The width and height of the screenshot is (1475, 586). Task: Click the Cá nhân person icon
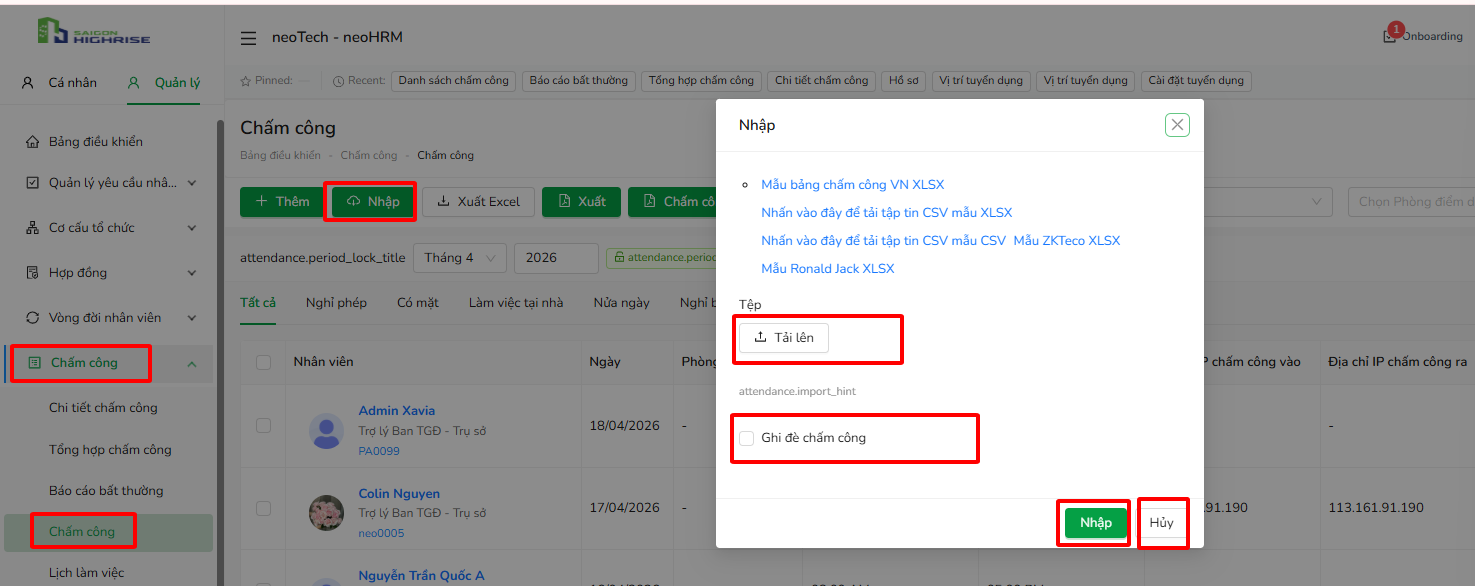pos(28,83)
